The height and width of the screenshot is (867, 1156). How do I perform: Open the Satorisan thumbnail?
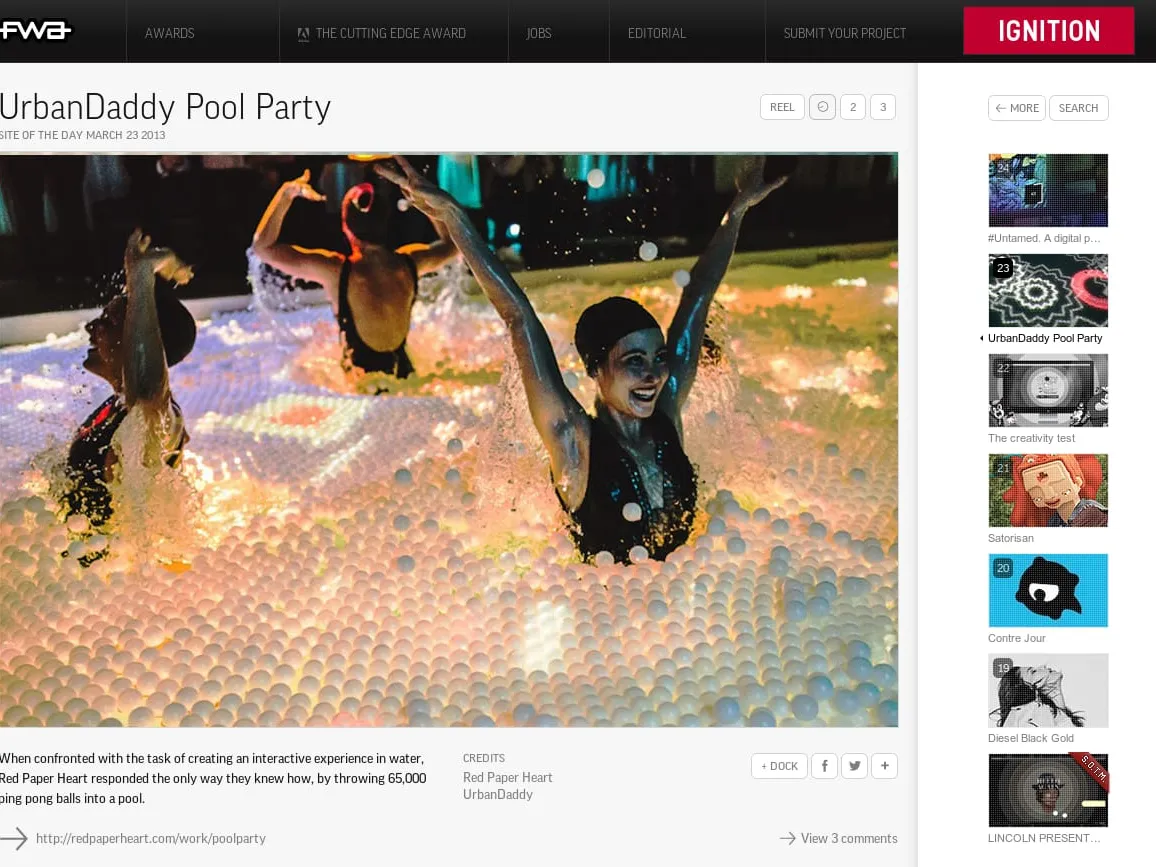click(1048, 490)
